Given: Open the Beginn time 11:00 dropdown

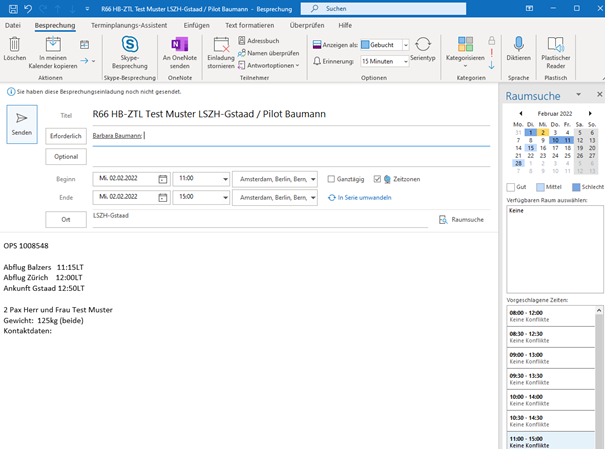Looking at the screenshot, I should (225, 179).
